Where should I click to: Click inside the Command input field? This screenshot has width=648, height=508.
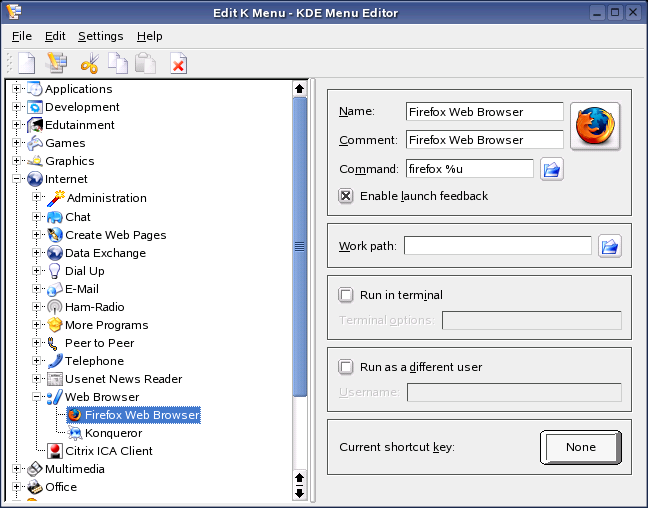point(469,169)
